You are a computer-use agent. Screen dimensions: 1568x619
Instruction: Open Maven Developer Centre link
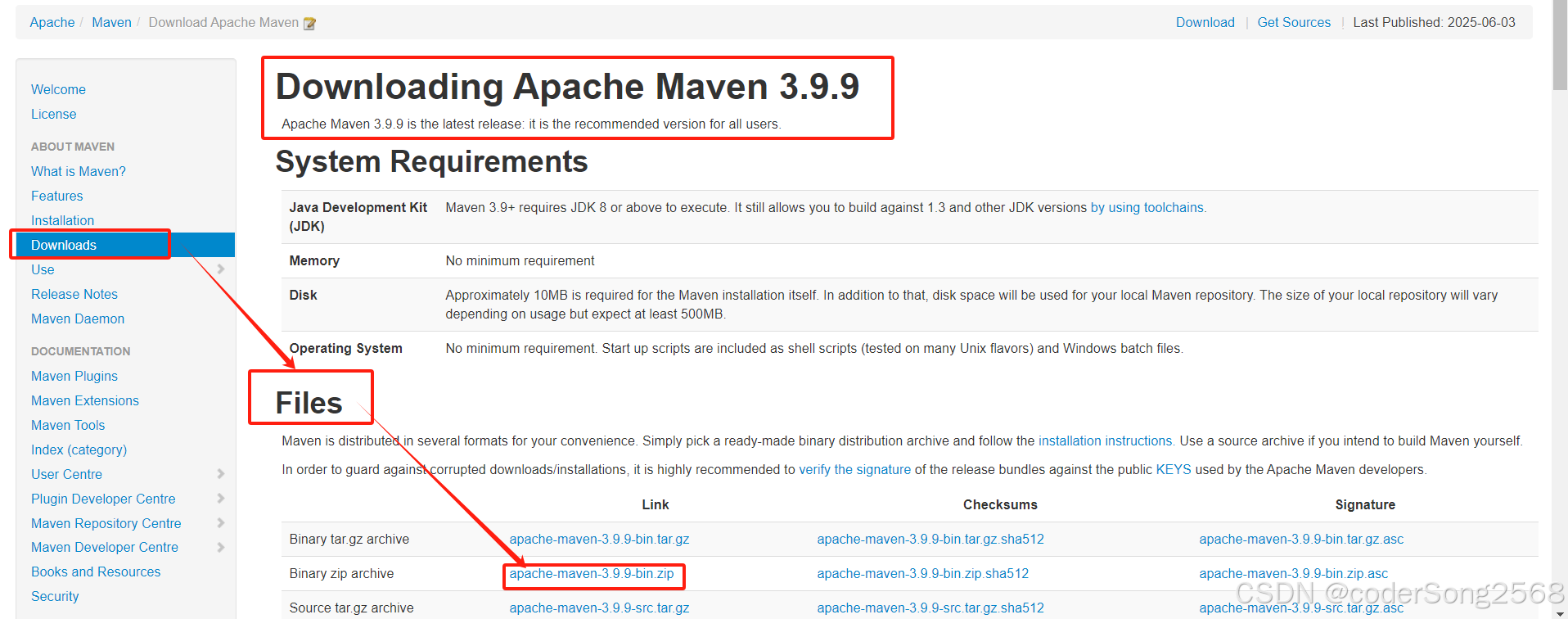coord(105,547)
